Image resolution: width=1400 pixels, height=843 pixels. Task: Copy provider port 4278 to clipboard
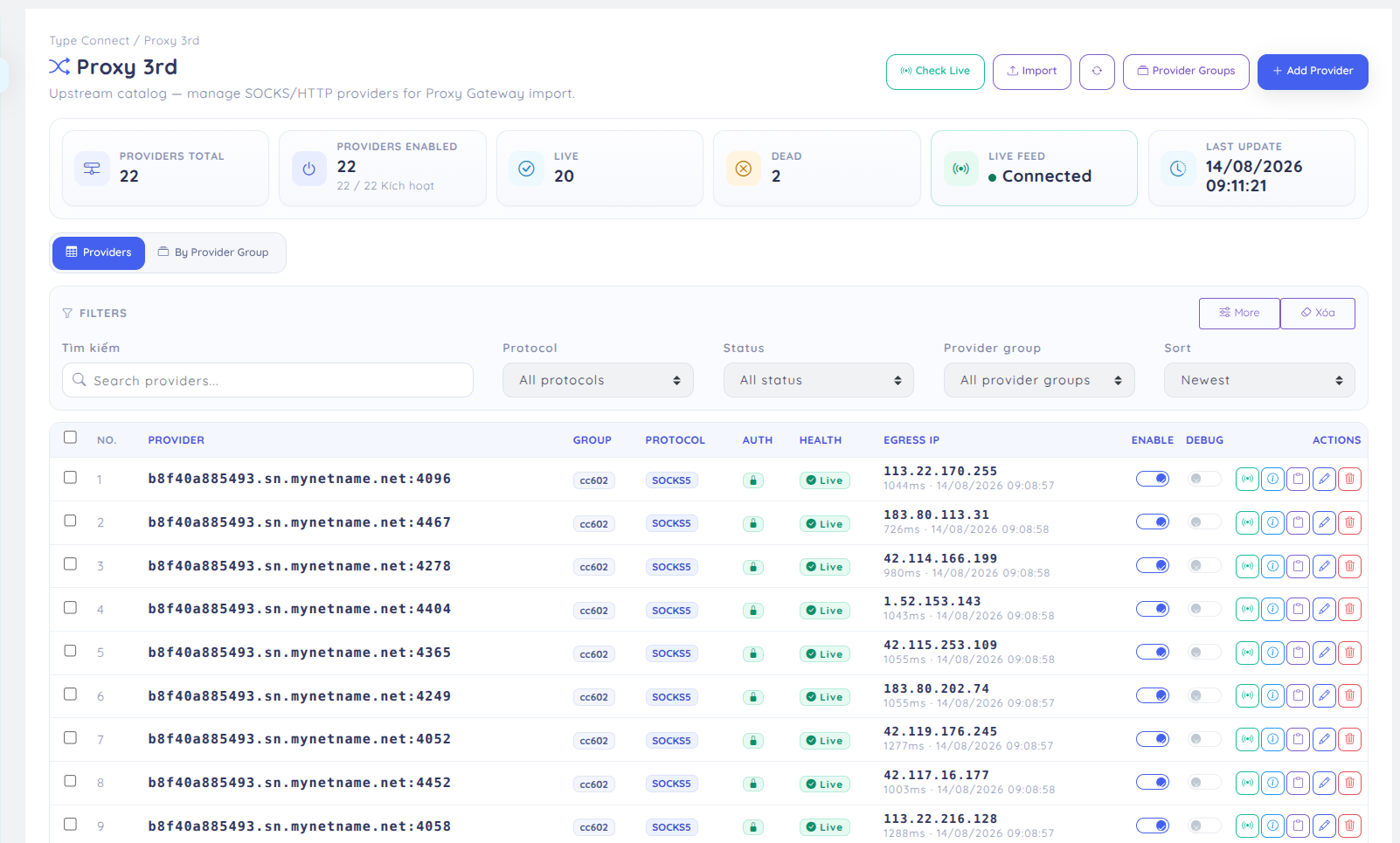click(x=1299, y=566)
